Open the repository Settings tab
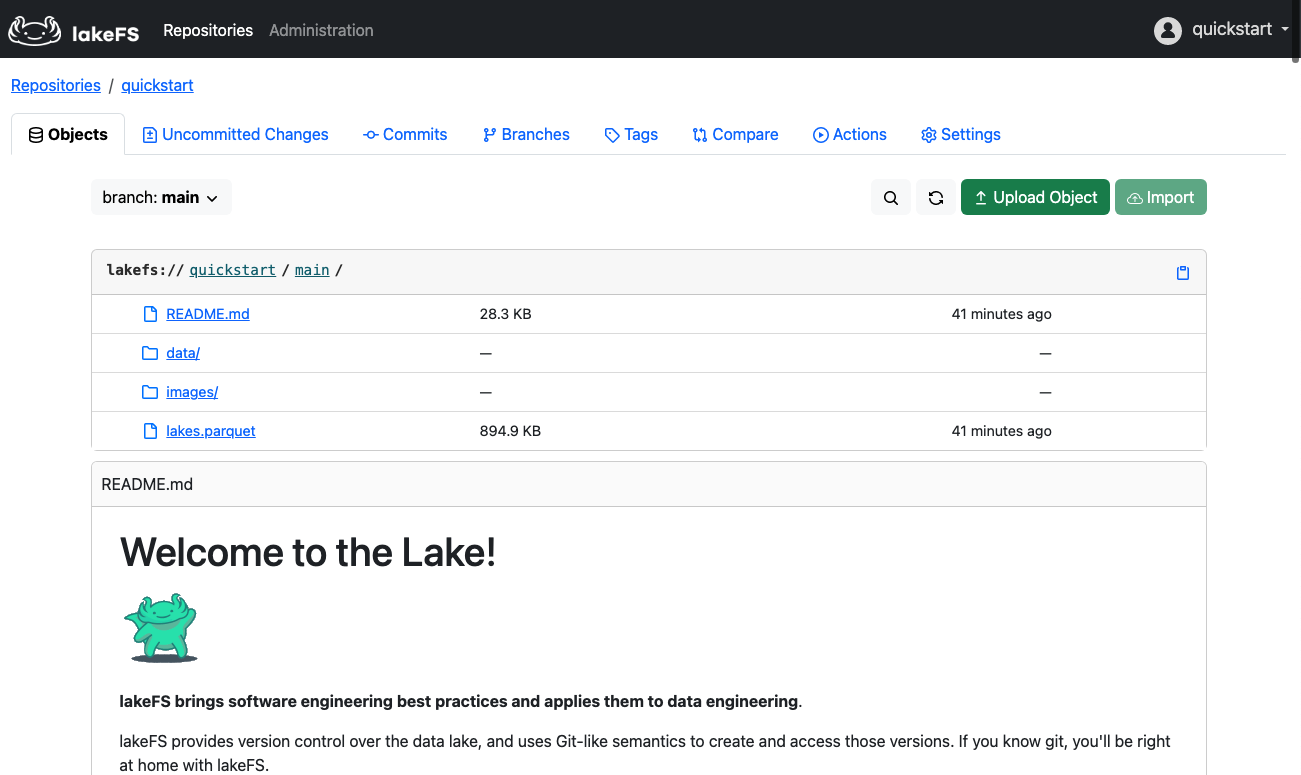 pos(960,134)
